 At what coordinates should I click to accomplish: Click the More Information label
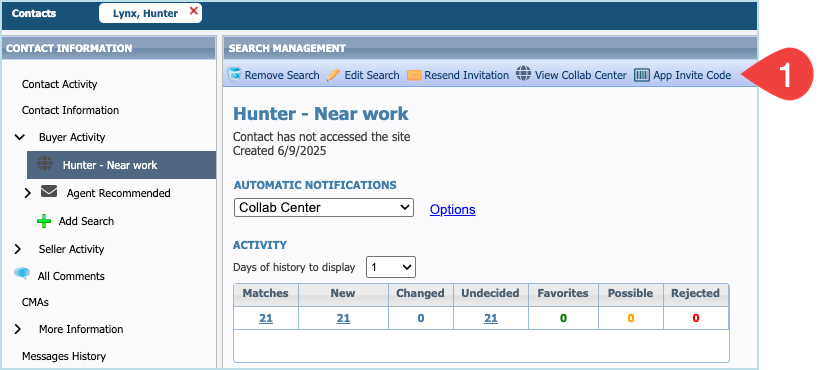pyautogui.click(x=81, y=329)
